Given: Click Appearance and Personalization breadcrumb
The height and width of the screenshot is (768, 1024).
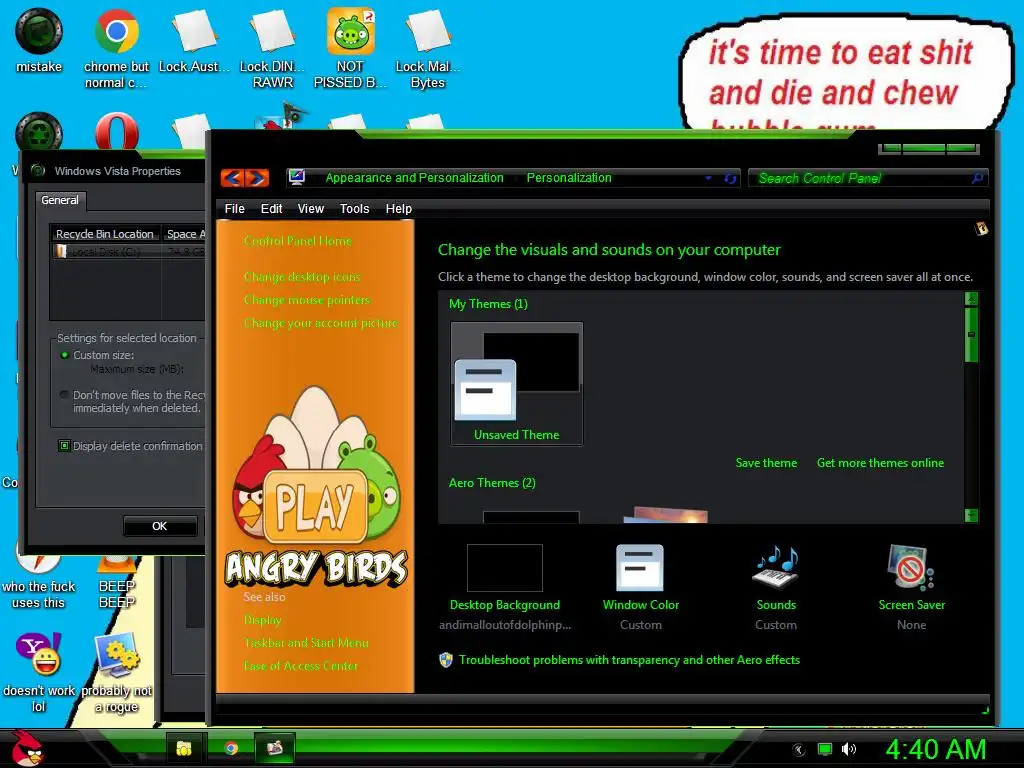Looking at the screenshot, I should click(415, 178).
